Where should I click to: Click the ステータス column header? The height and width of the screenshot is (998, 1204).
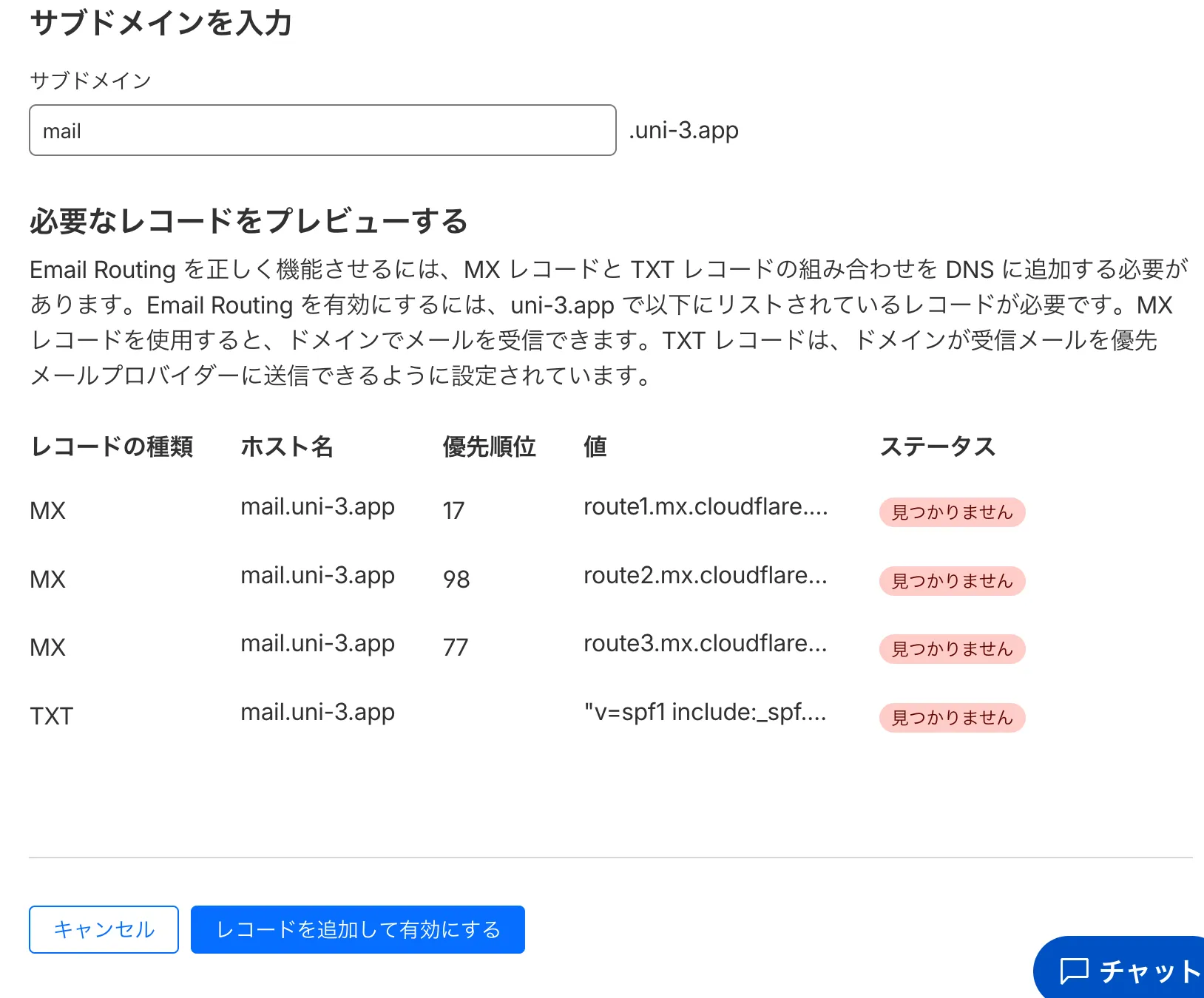pos(938,447)
